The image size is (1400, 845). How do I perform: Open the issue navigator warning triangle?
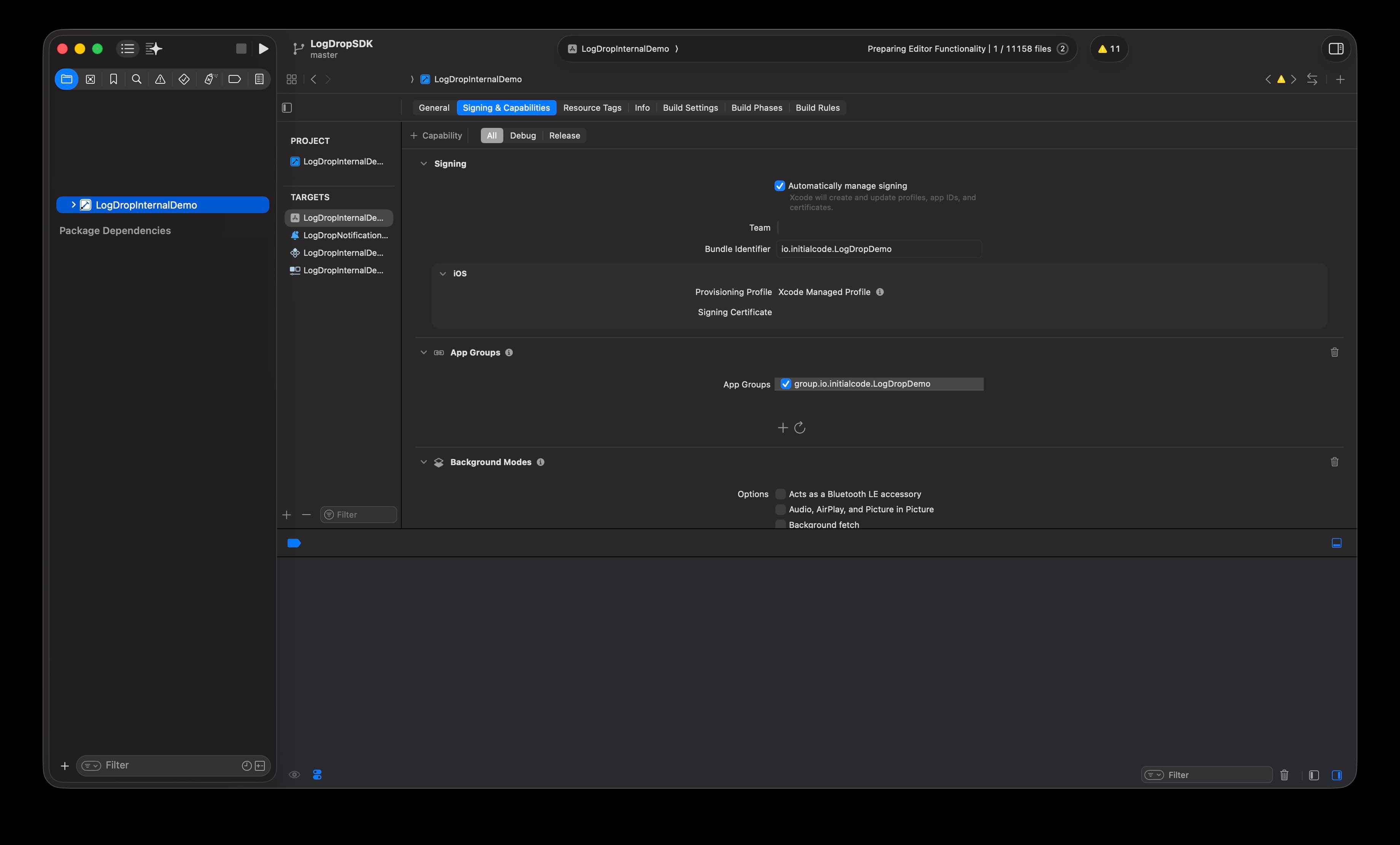(160, 79)
